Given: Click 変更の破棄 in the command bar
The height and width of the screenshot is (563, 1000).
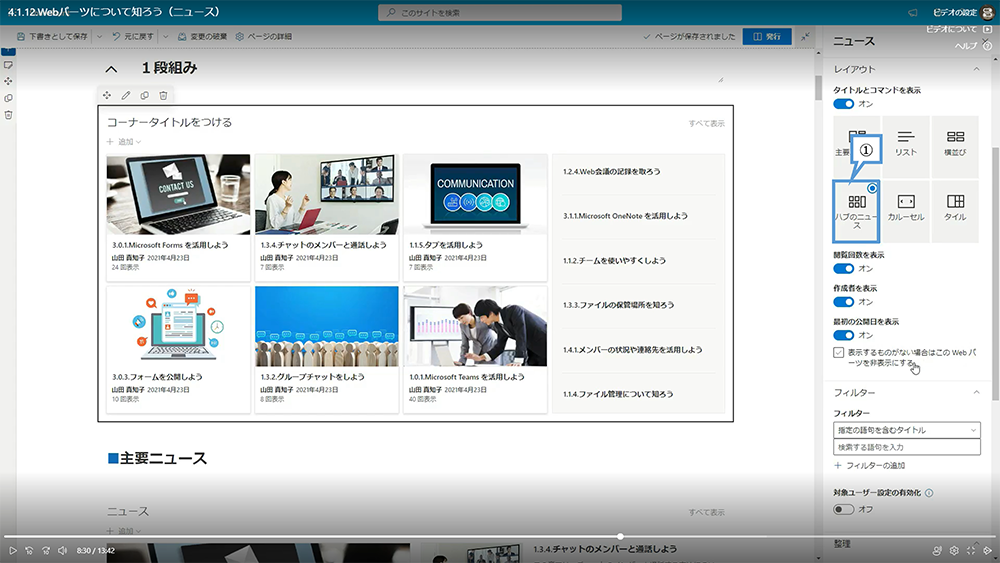Looking at the screenshot, I should (x=202, y=36).
